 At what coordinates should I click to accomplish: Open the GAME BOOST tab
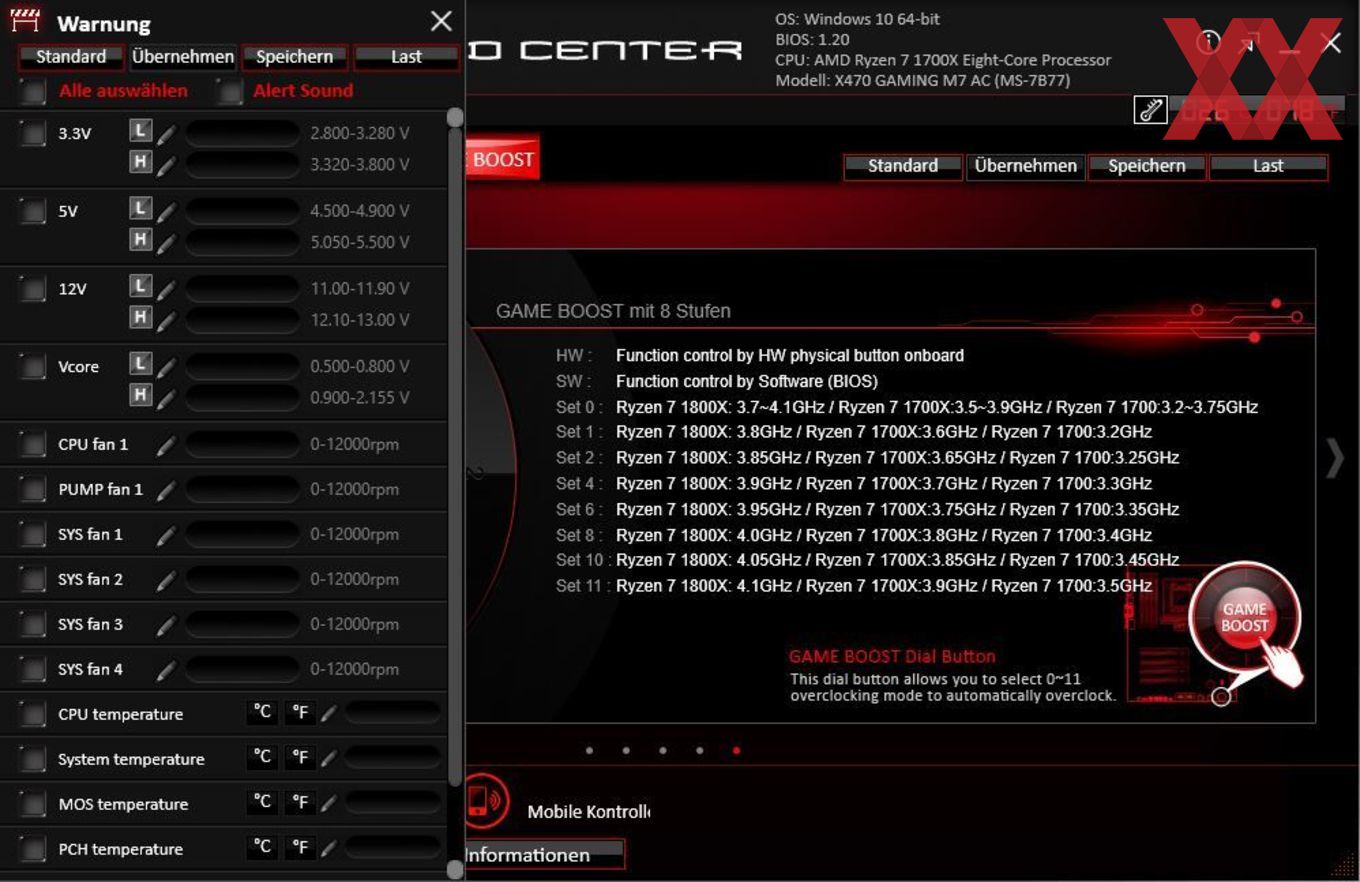(502, 160)
